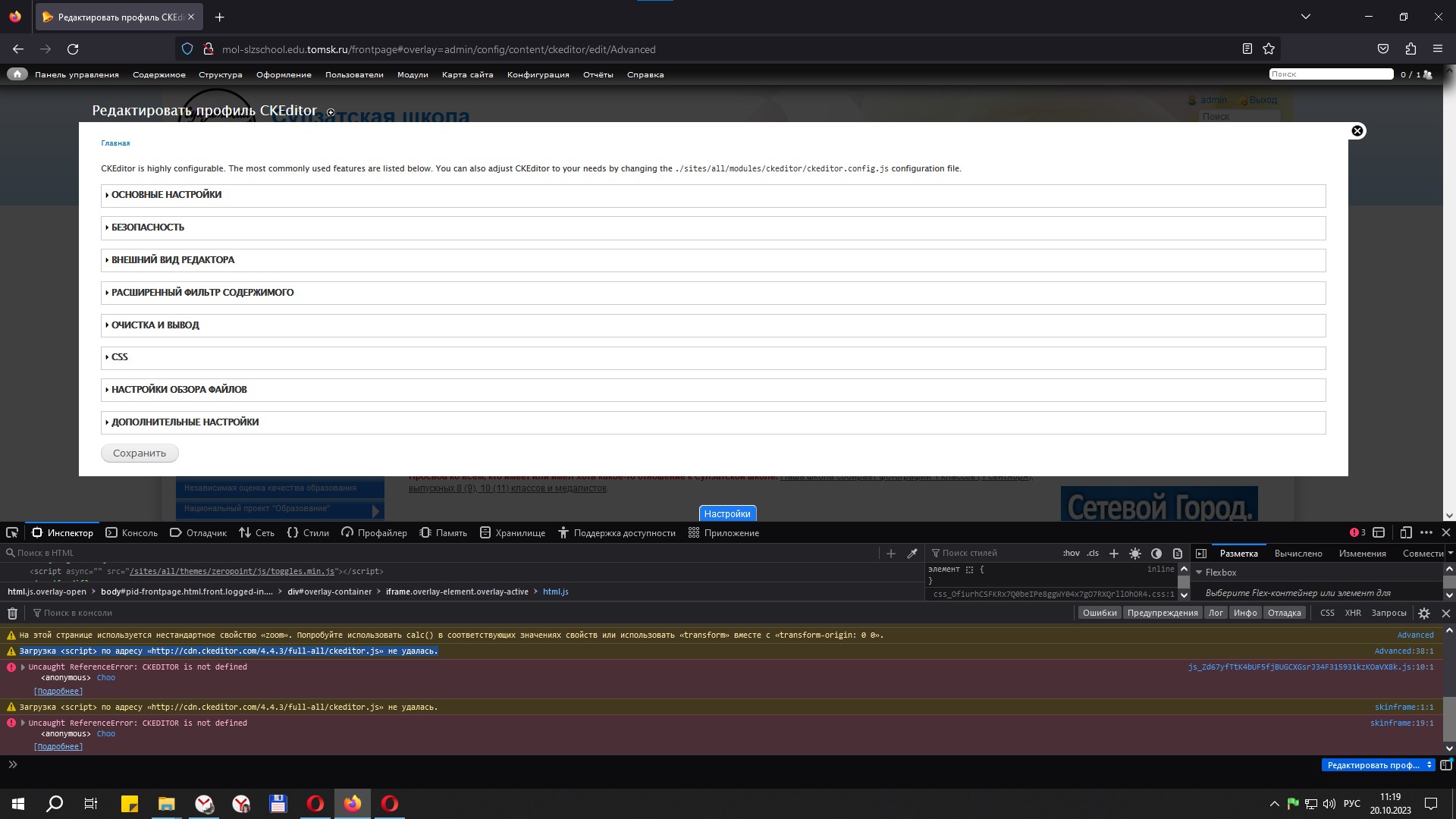Follow the Главная breadcrumb link

[x=115, y=143]
